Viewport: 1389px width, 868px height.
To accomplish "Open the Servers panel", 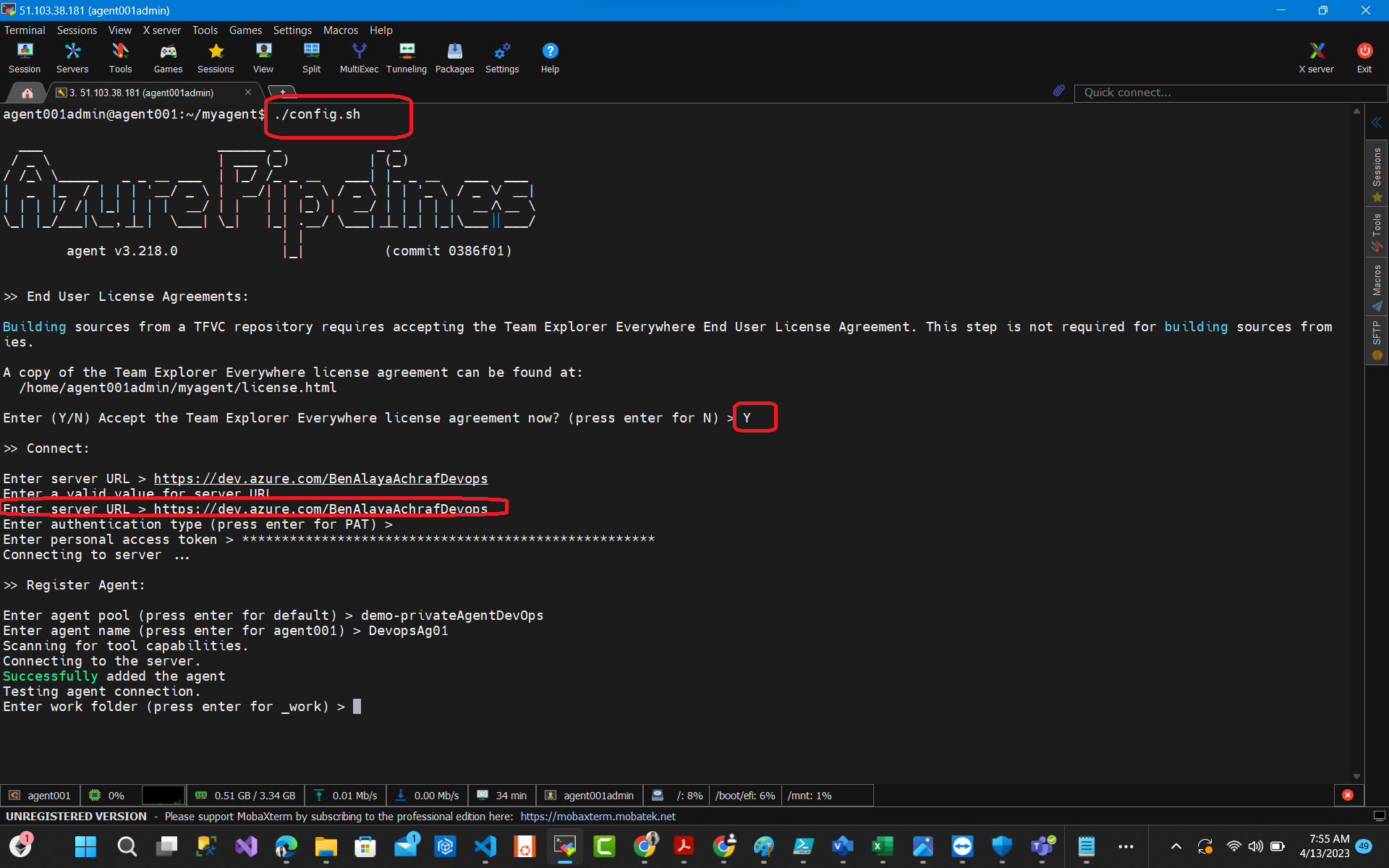I will coord(72,56).
